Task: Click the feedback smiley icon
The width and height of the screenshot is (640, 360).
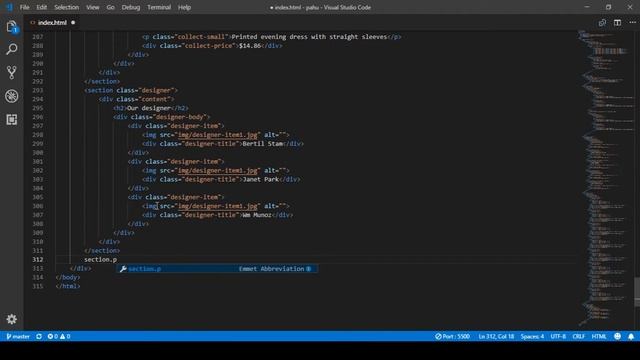Action: (x=618, y=336)
